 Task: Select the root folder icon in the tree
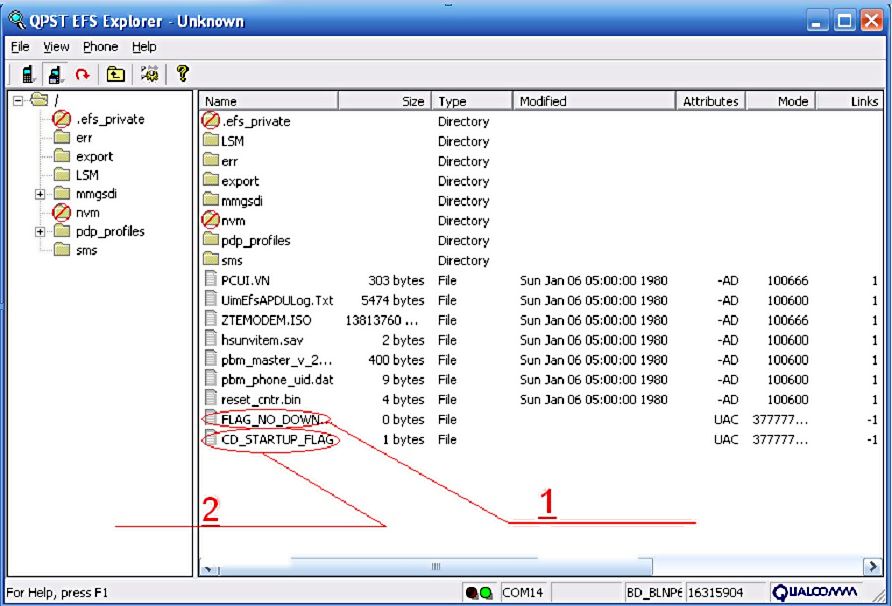coord(39,100)
